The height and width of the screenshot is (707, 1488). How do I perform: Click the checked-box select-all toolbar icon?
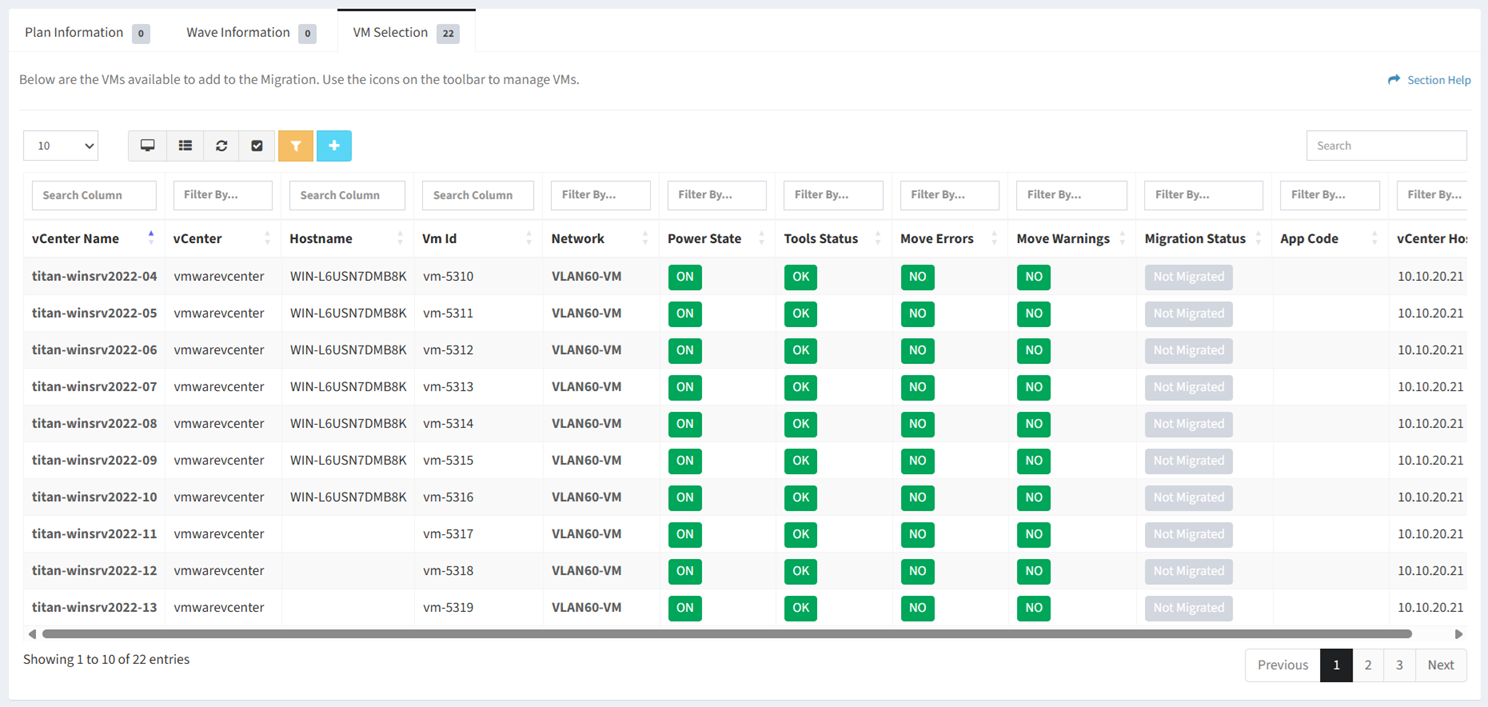(257, 146)
